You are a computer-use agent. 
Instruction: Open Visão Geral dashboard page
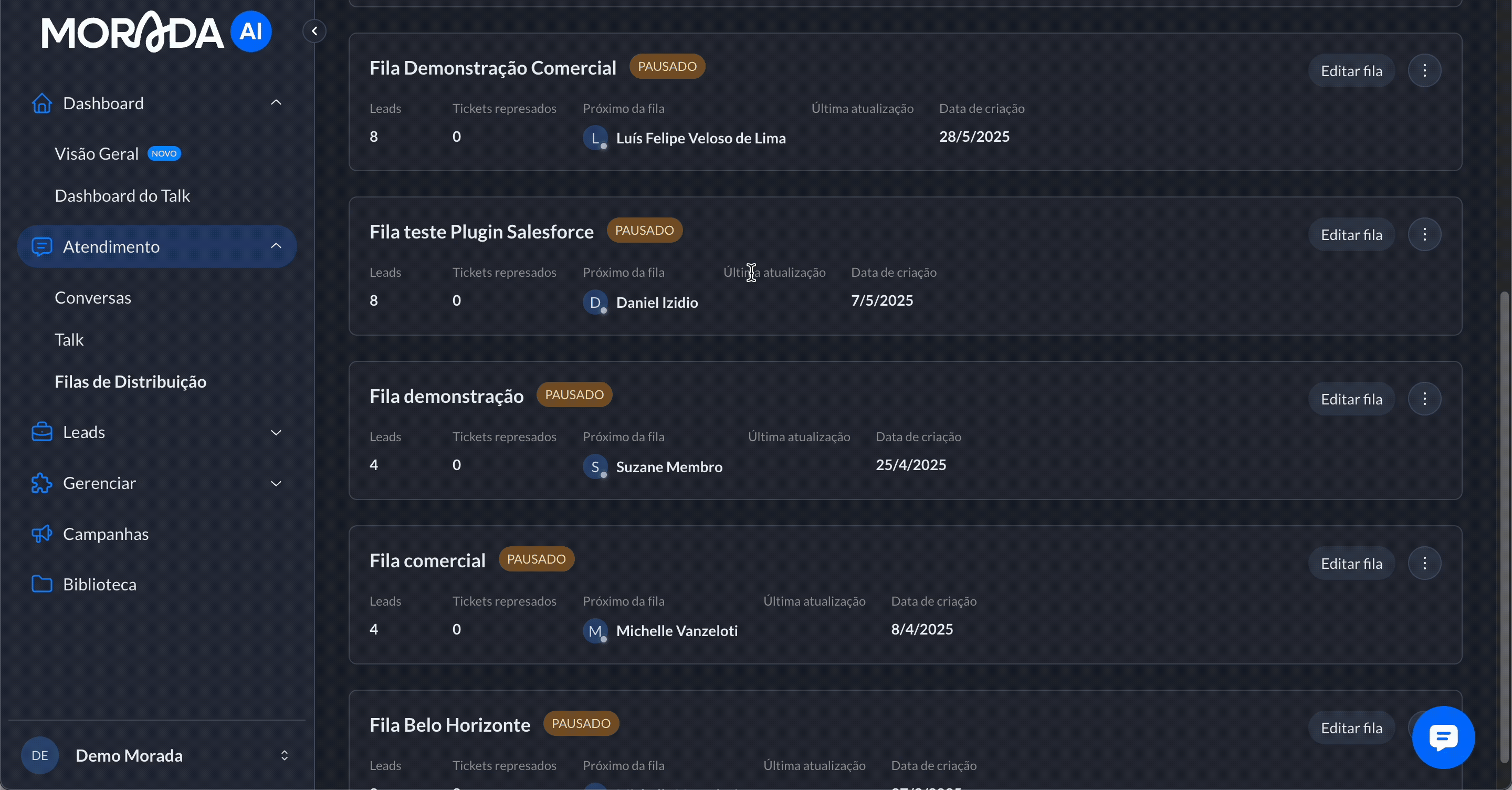click(97, 154)
